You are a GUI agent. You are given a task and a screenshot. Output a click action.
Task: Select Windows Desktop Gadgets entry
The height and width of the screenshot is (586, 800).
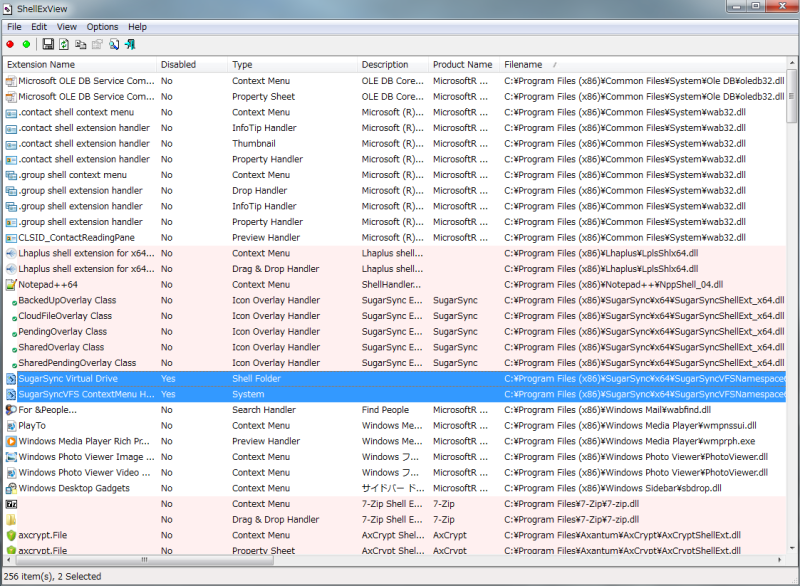click(74, 488)
